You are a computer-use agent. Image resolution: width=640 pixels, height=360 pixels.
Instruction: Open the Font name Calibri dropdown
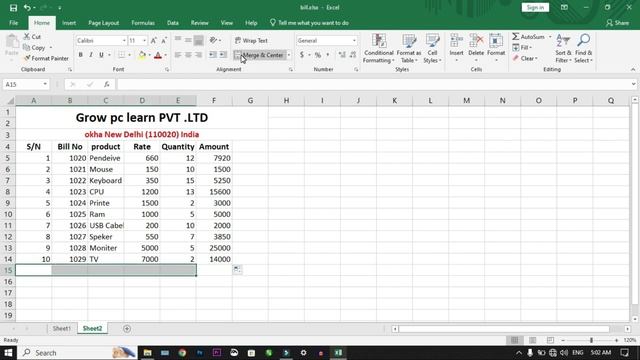(124, 41)
